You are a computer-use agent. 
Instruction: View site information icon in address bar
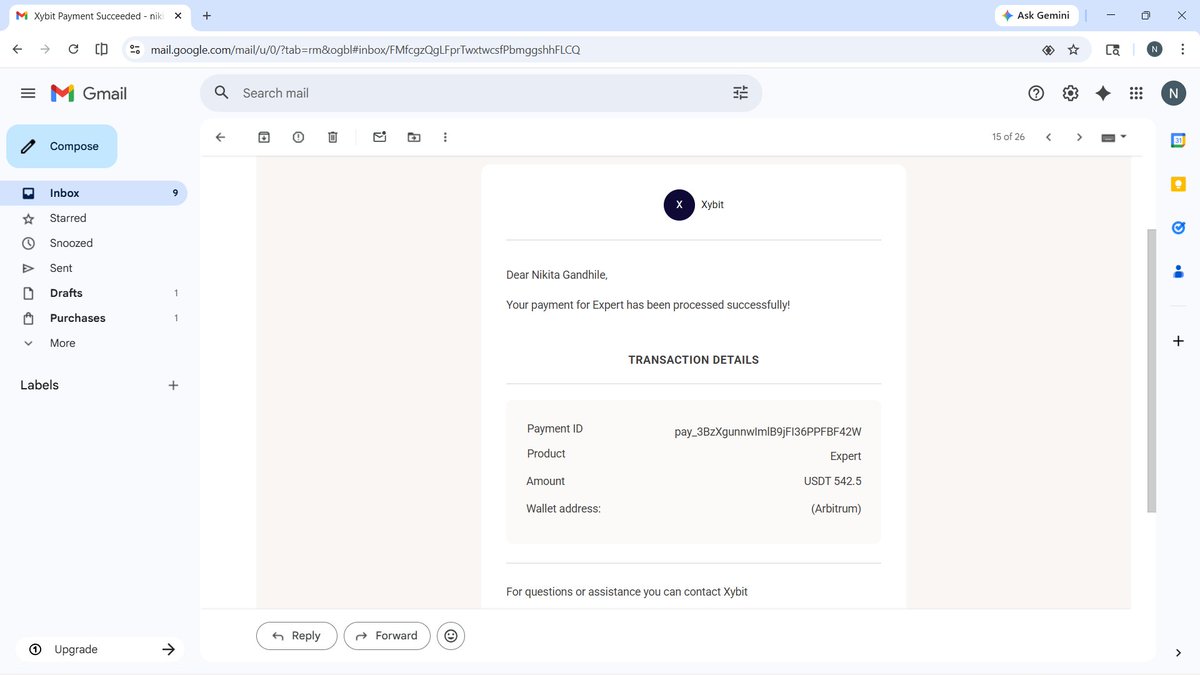135,49
